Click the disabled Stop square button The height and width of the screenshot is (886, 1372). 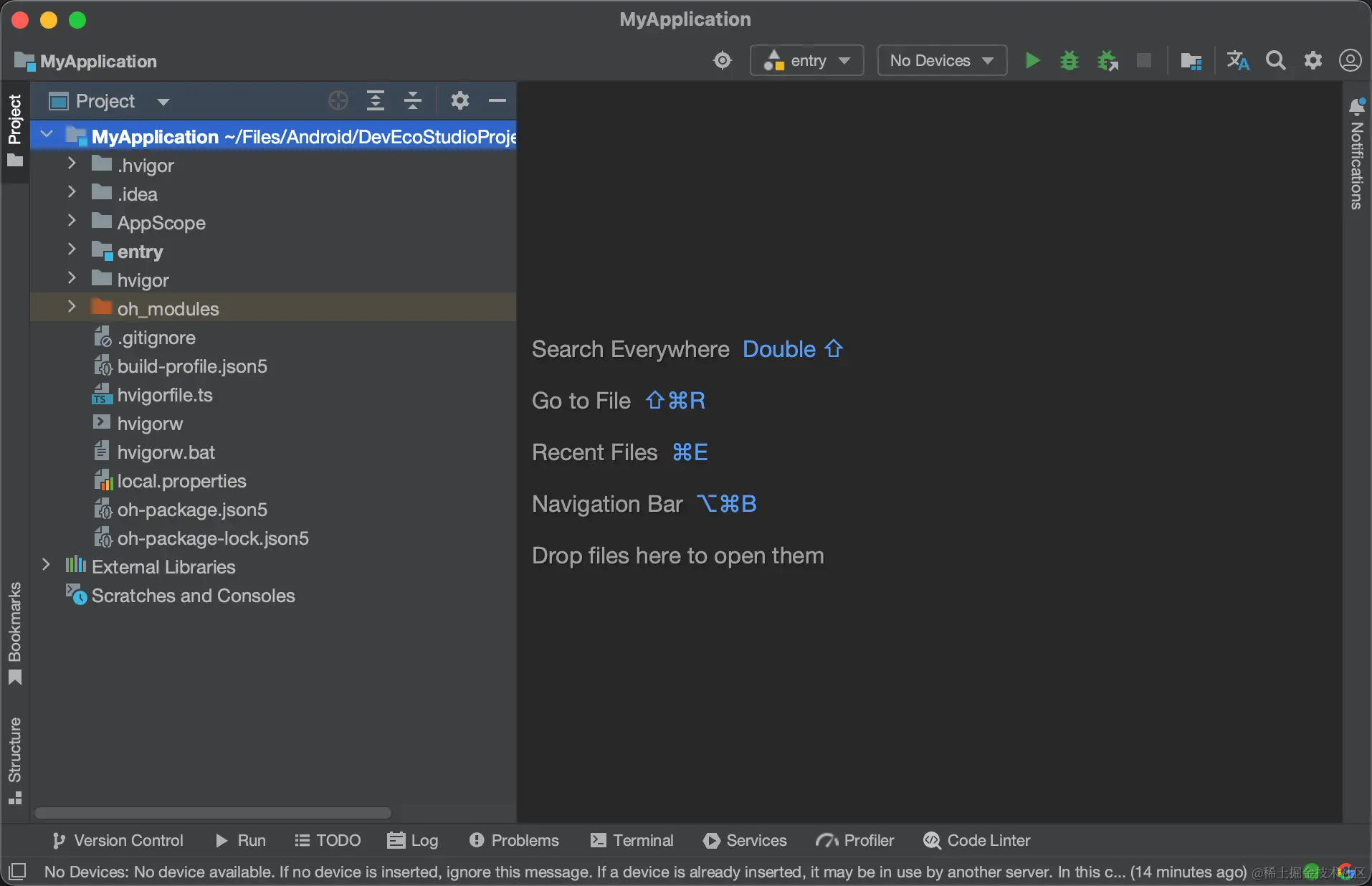pyautogui.click(x=1144, y=61)
